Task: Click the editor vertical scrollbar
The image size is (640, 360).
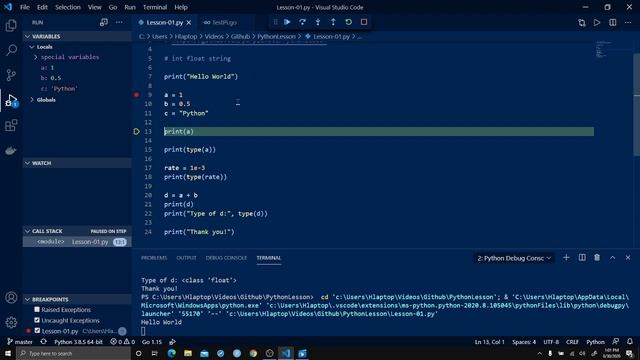Action: point(636,104)
